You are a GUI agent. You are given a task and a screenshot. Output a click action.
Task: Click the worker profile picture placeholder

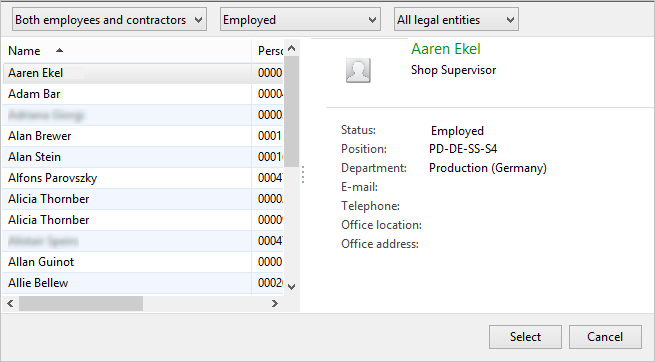coord(358,70)
